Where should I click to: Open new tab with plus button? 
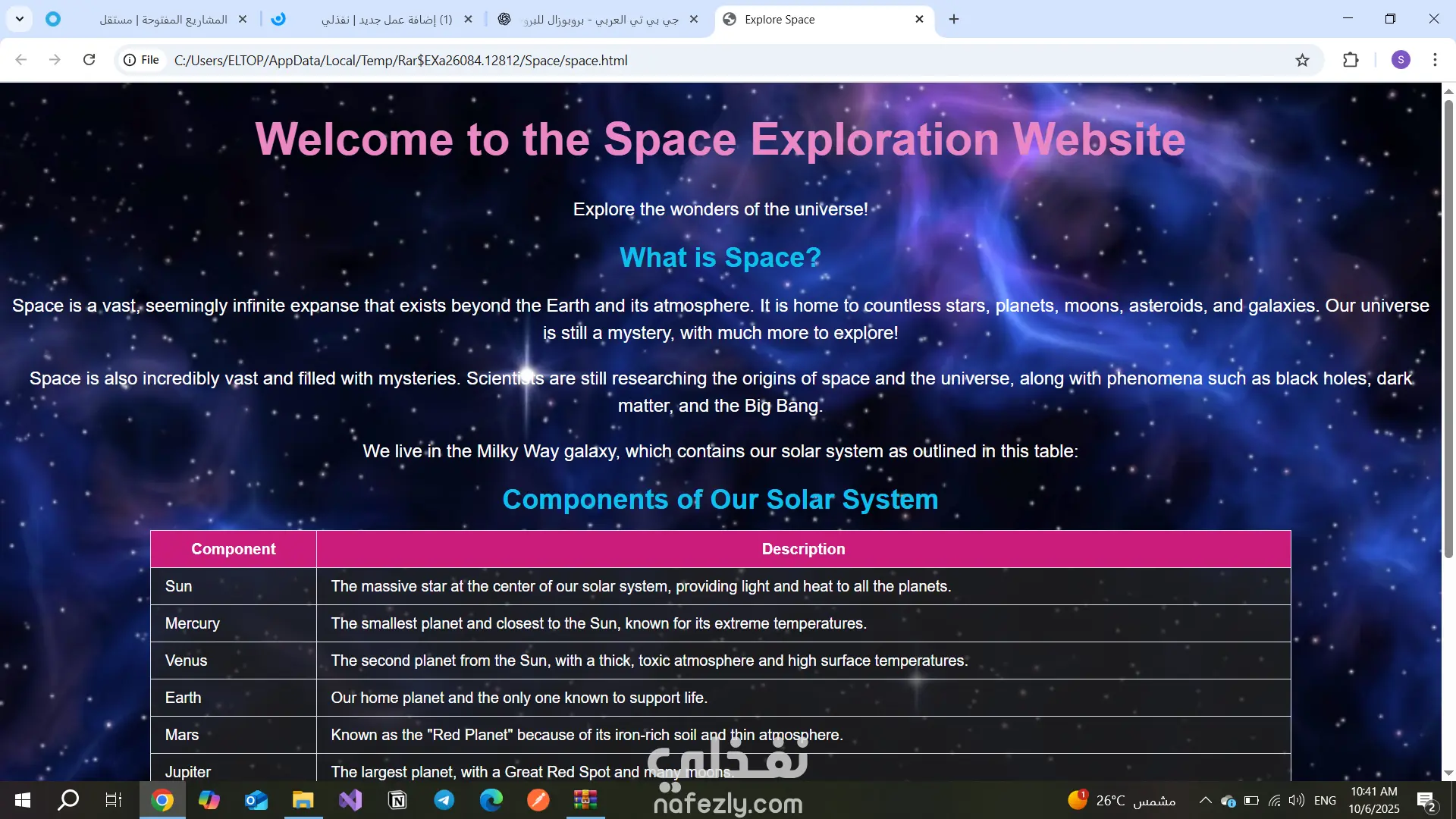[954, 19]
